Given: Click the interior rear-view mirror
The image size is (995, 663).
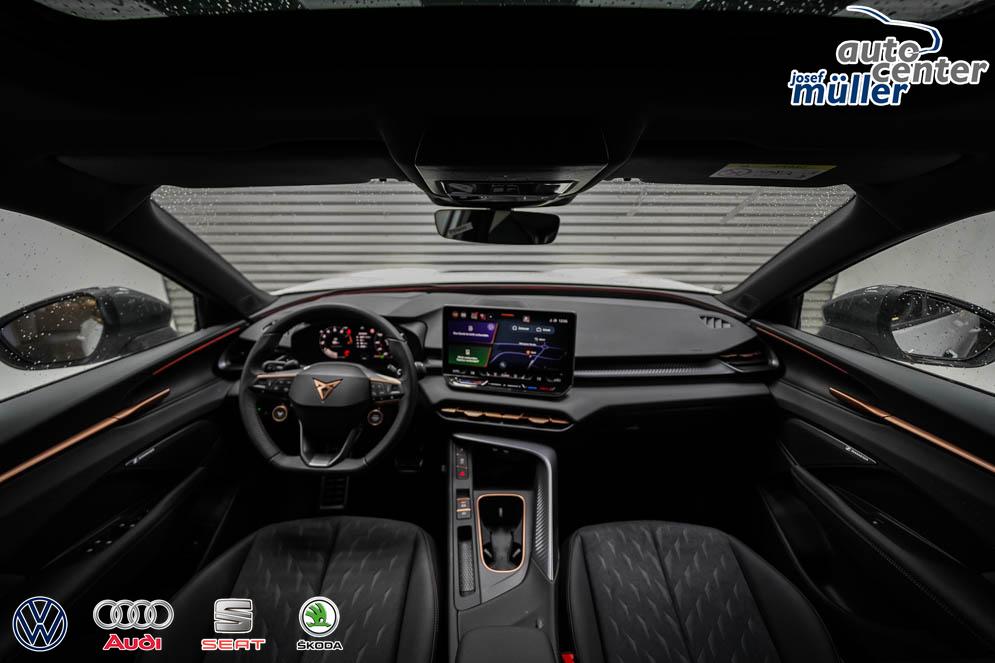Looking at the screenshot, I should pos(496,226).
